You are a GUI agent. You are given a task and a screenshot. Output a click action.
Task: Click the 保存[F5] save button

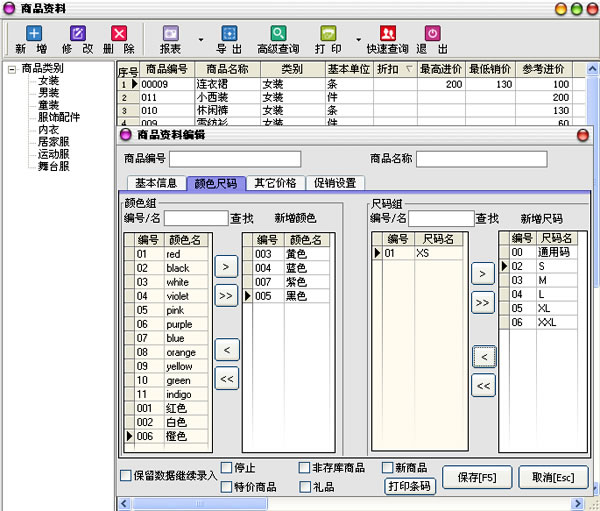tap(478, 477)
